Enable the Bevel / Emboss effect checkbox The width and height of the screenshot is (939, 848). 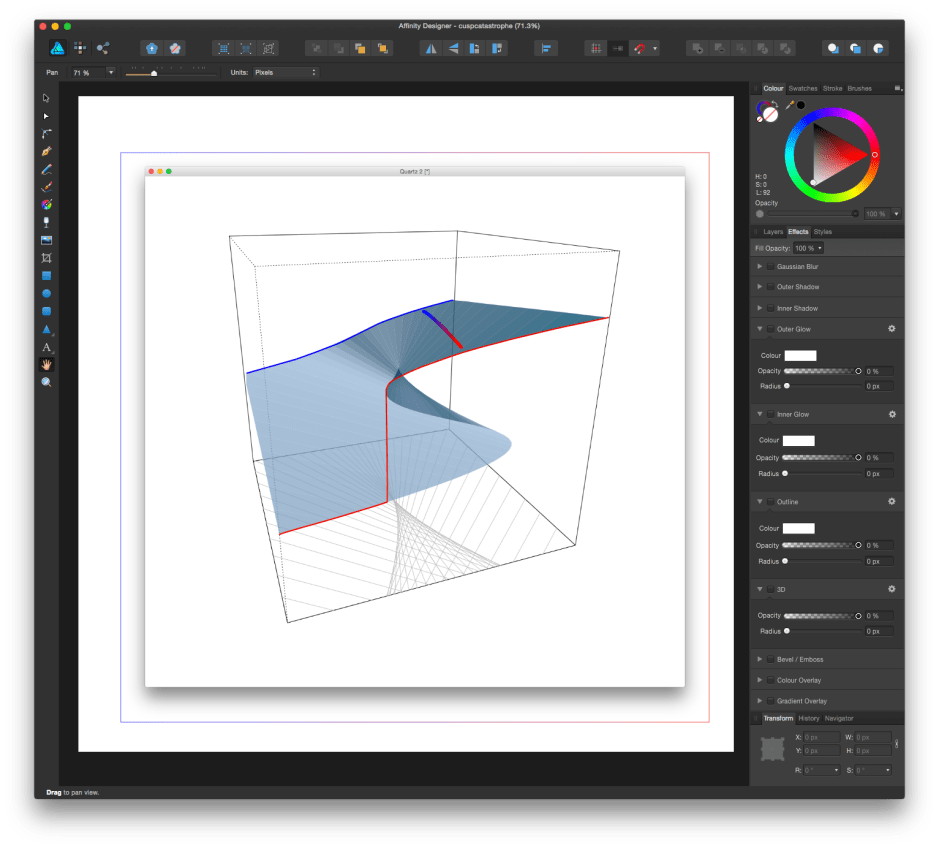pos(771,659)
